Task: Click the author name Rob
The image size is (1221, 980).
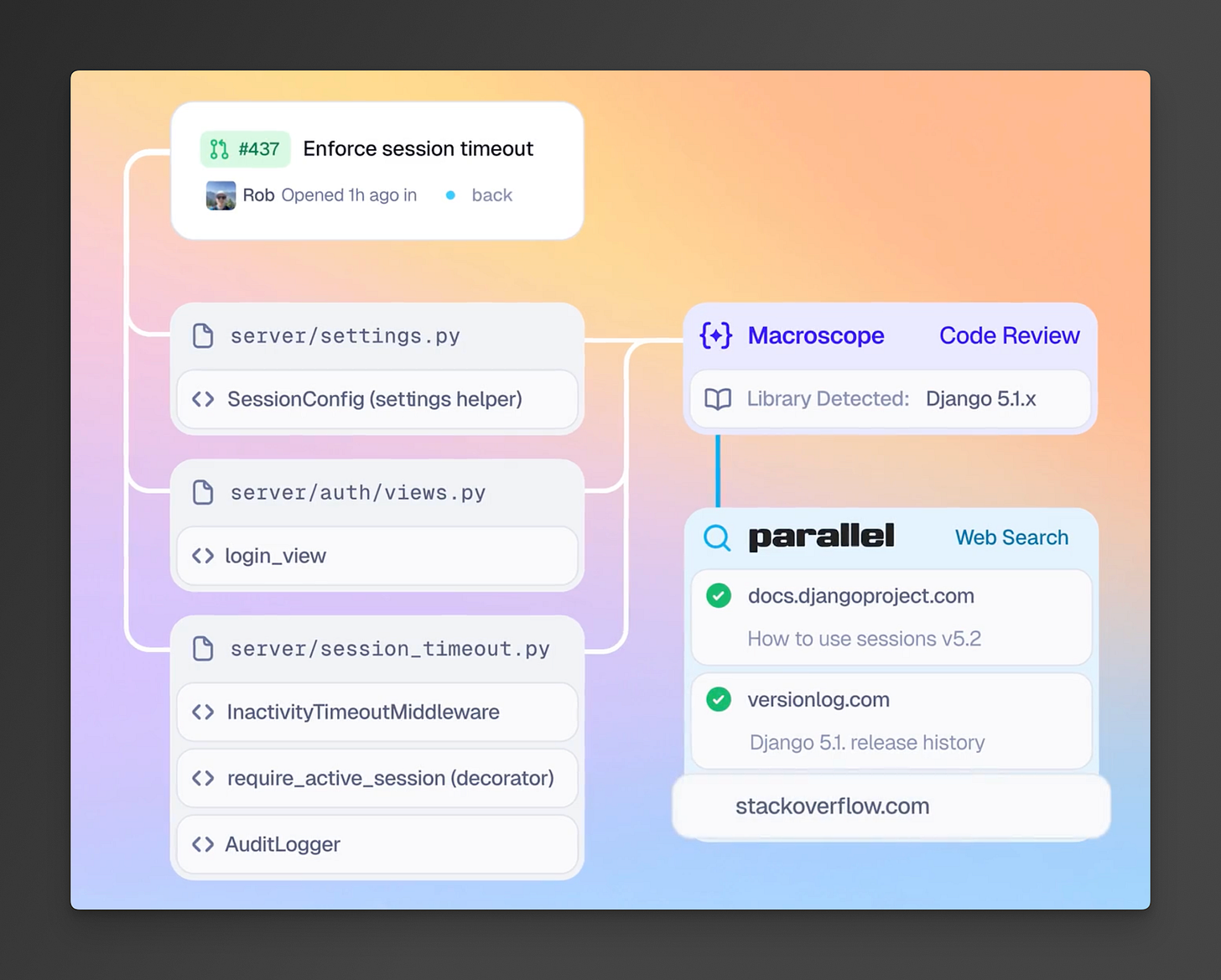Action: click(258, 195)
